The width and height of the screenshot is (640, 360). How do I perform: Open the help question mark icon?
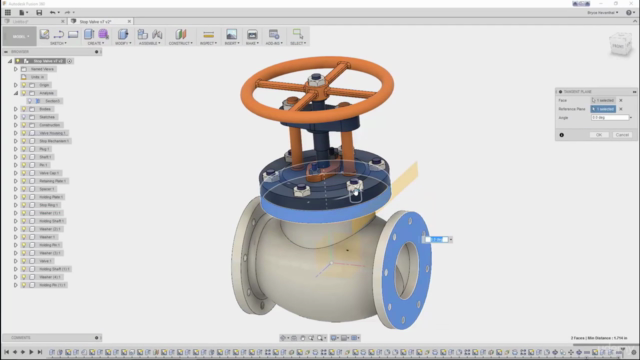coord(629,12)
